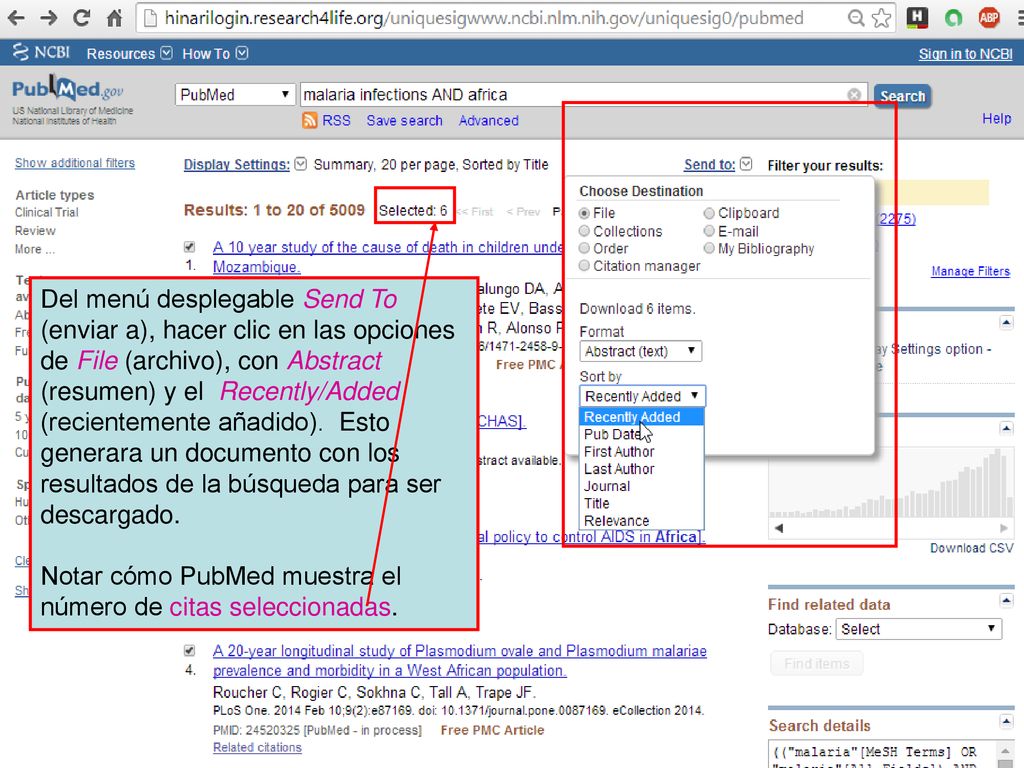Image resolution: width=1024 pixels, height=768 pixels.
Task: Choose Citation manager as destination
Action: pyautogui.click(x=584, y=266)
